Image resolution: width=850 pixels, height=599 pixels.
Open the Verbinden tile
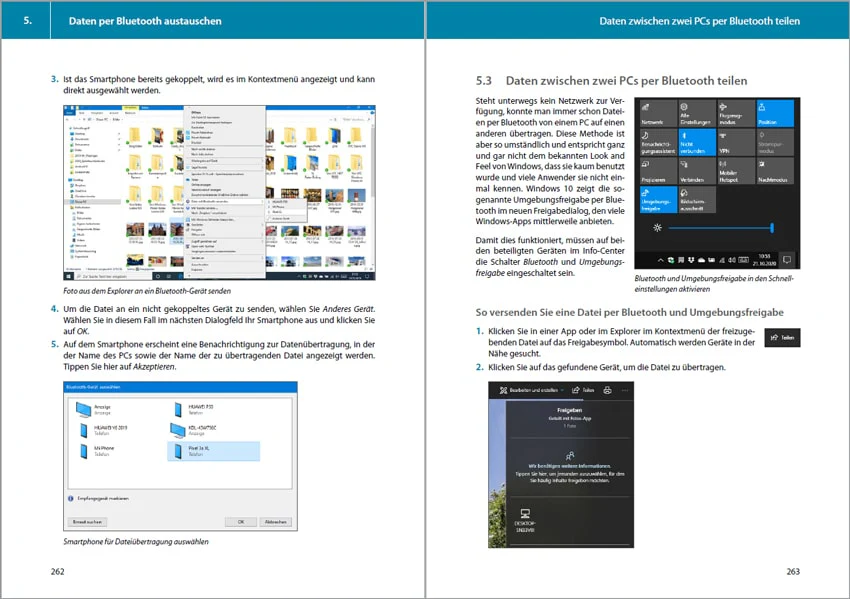tap(697, 171)
